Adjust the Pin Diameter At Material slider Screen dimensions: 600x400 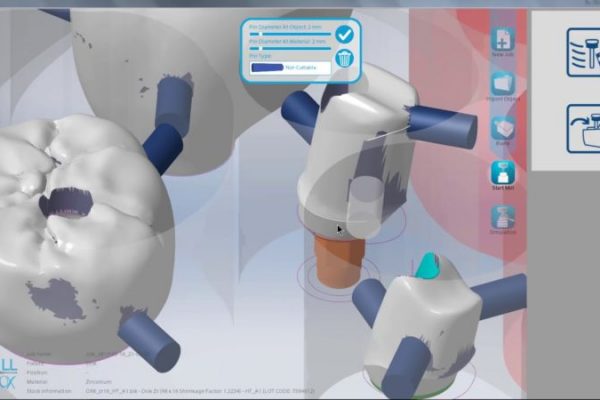[290, 48]
